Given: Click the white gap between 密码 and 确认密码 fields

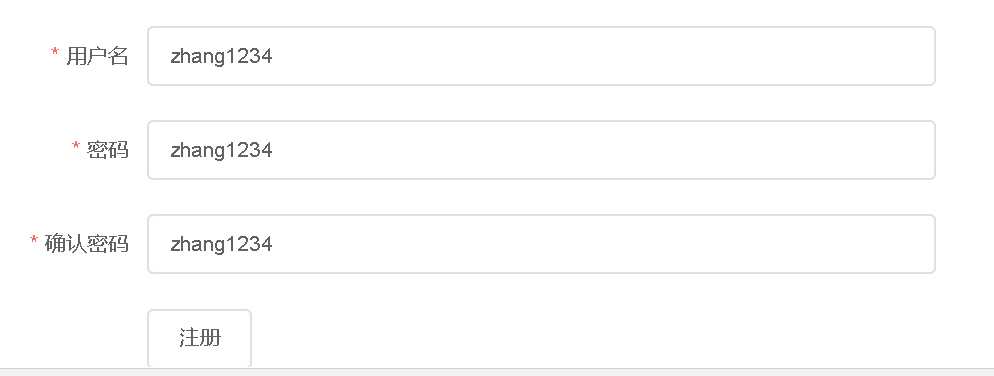Looking at the screenshot, I should [541, 197].
